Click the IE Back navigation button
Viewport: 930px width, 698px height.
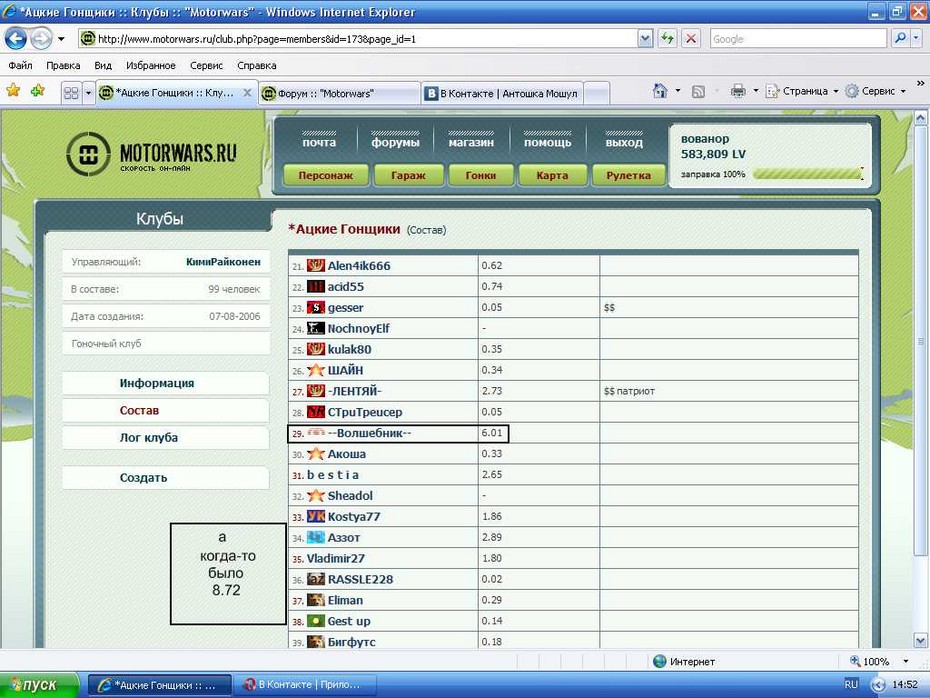(16, 39)
